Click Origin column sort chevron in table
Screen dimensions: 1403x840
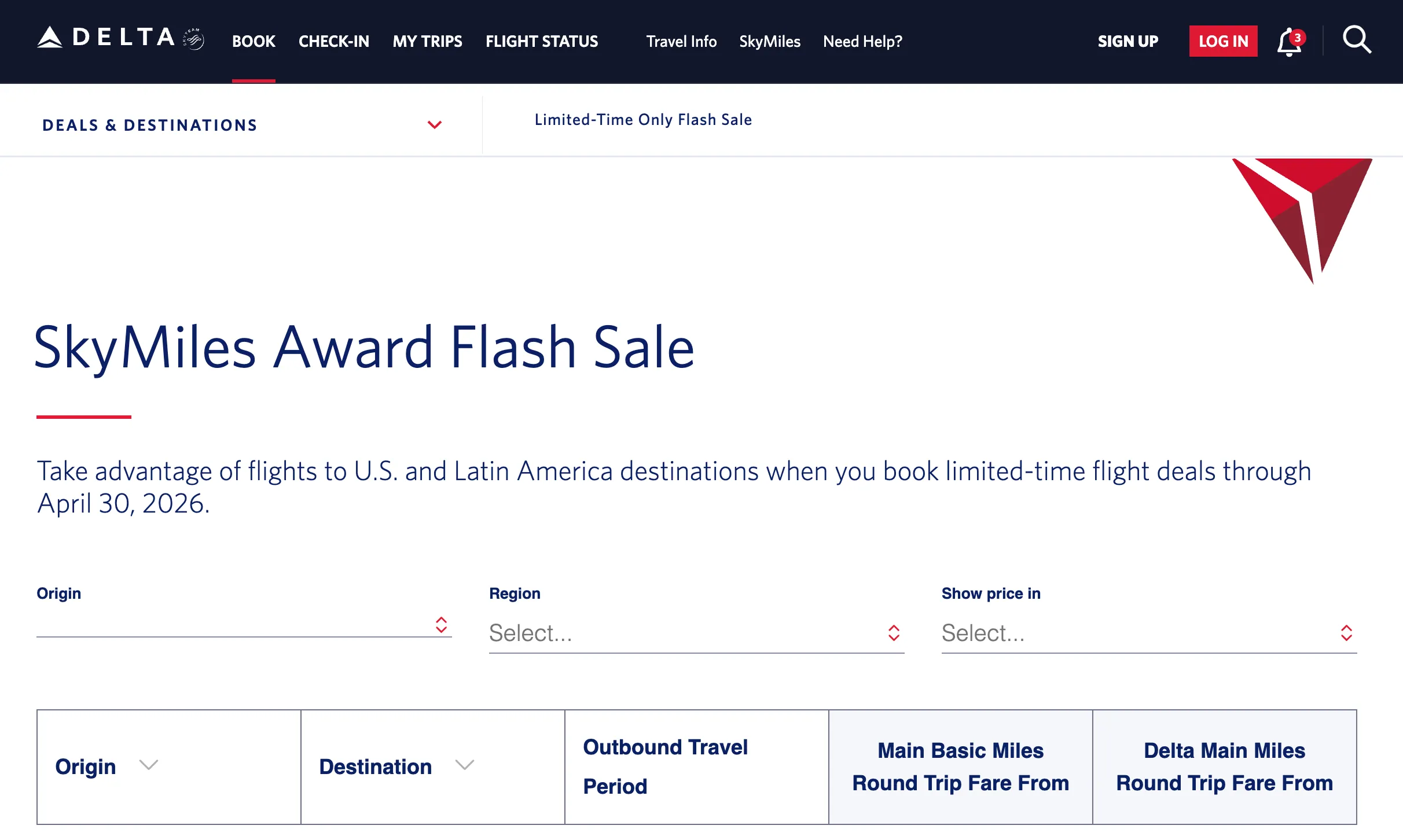[149, 765]
